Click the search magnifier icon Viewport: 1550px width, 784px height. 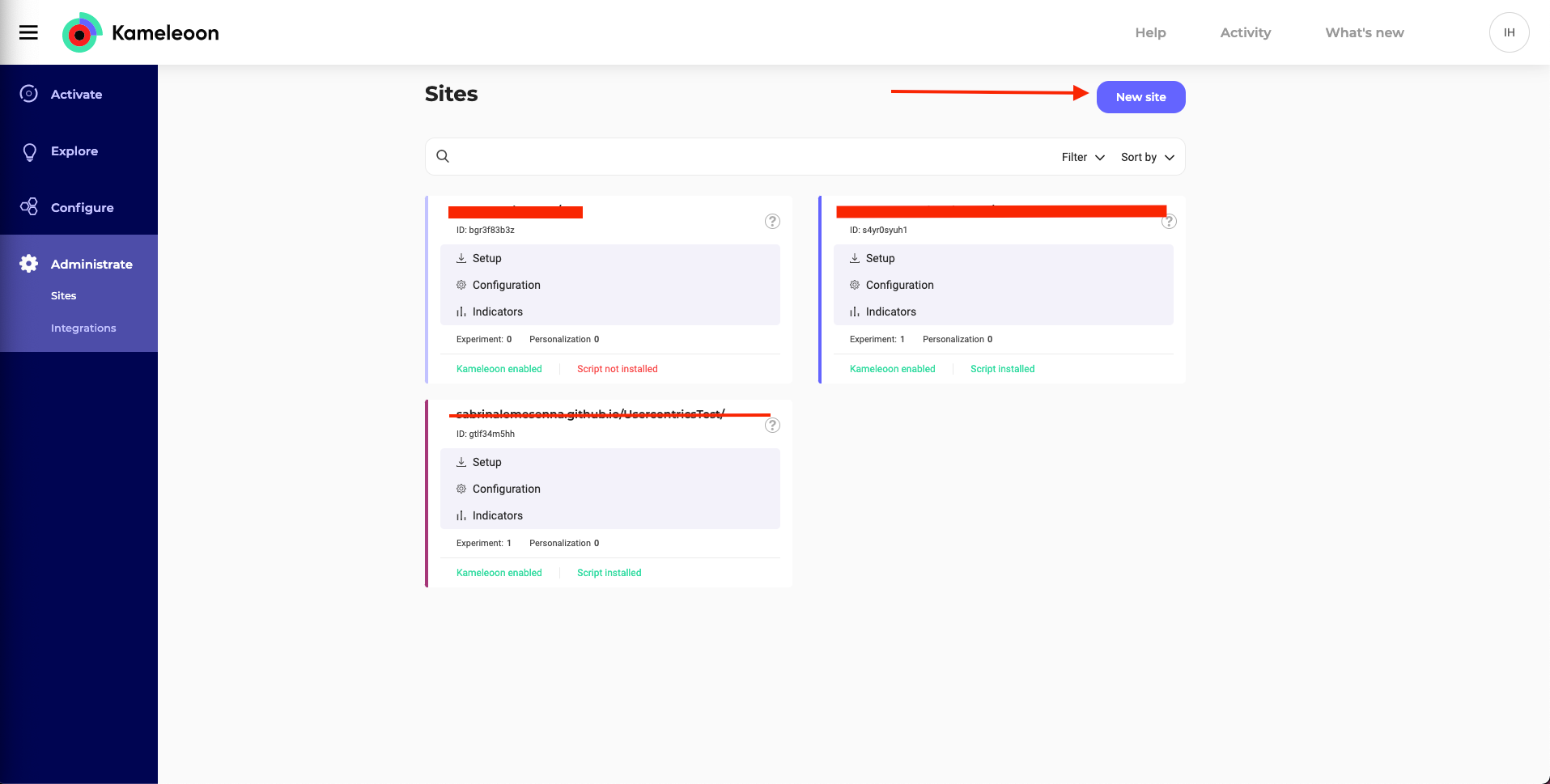click(x=443, y=156)
